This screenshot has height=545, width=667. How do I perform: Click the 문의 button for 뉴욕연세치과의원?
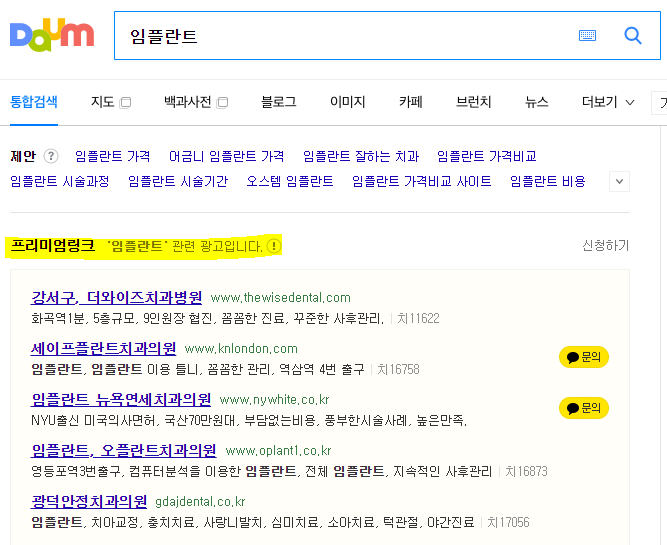[584, 408]
